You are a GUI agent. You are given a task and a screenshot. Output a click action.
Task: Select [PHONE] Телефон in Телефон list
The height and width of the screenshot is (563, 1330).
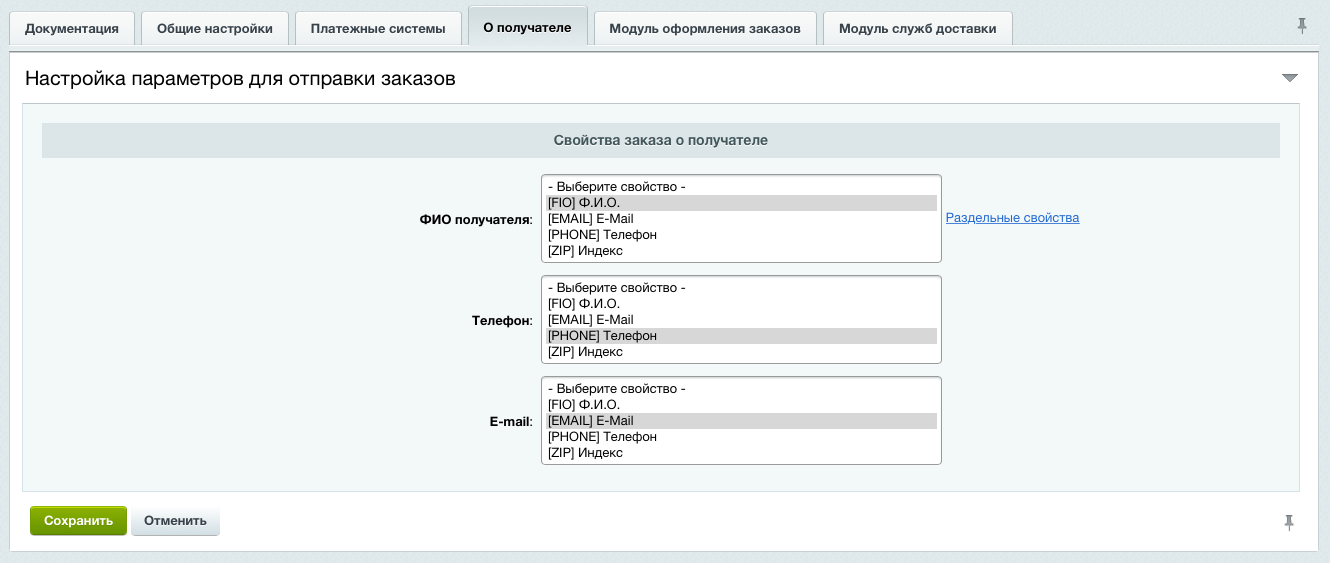point(741,336)
